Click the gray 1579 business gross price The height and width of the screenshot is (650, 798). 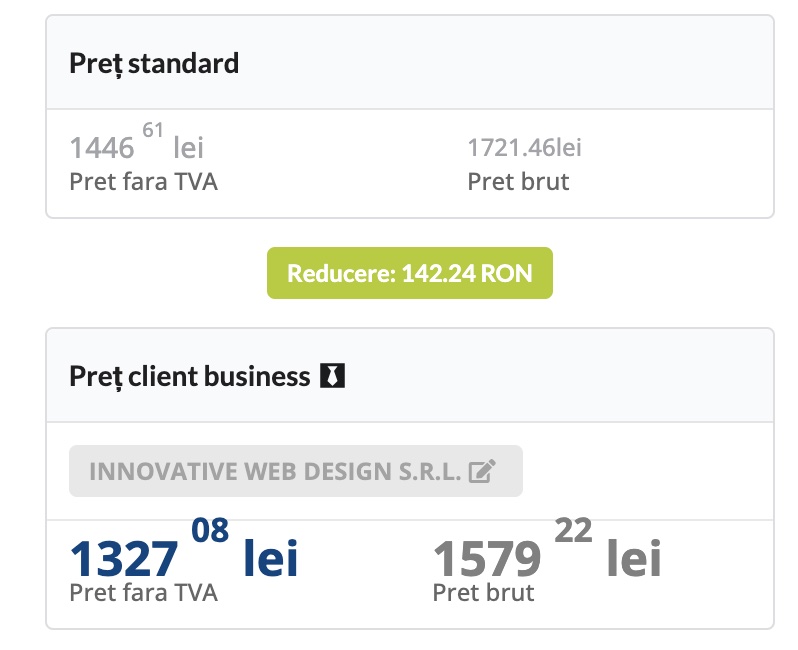pos(487,558)
